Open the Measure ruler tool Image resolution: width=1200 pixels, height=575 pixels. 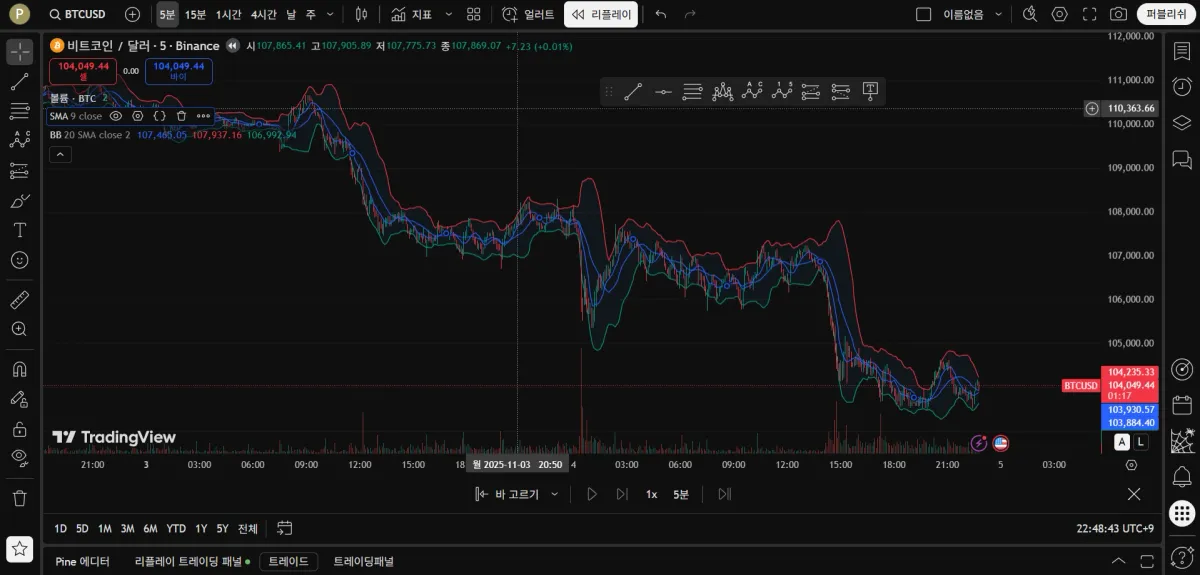19,299
